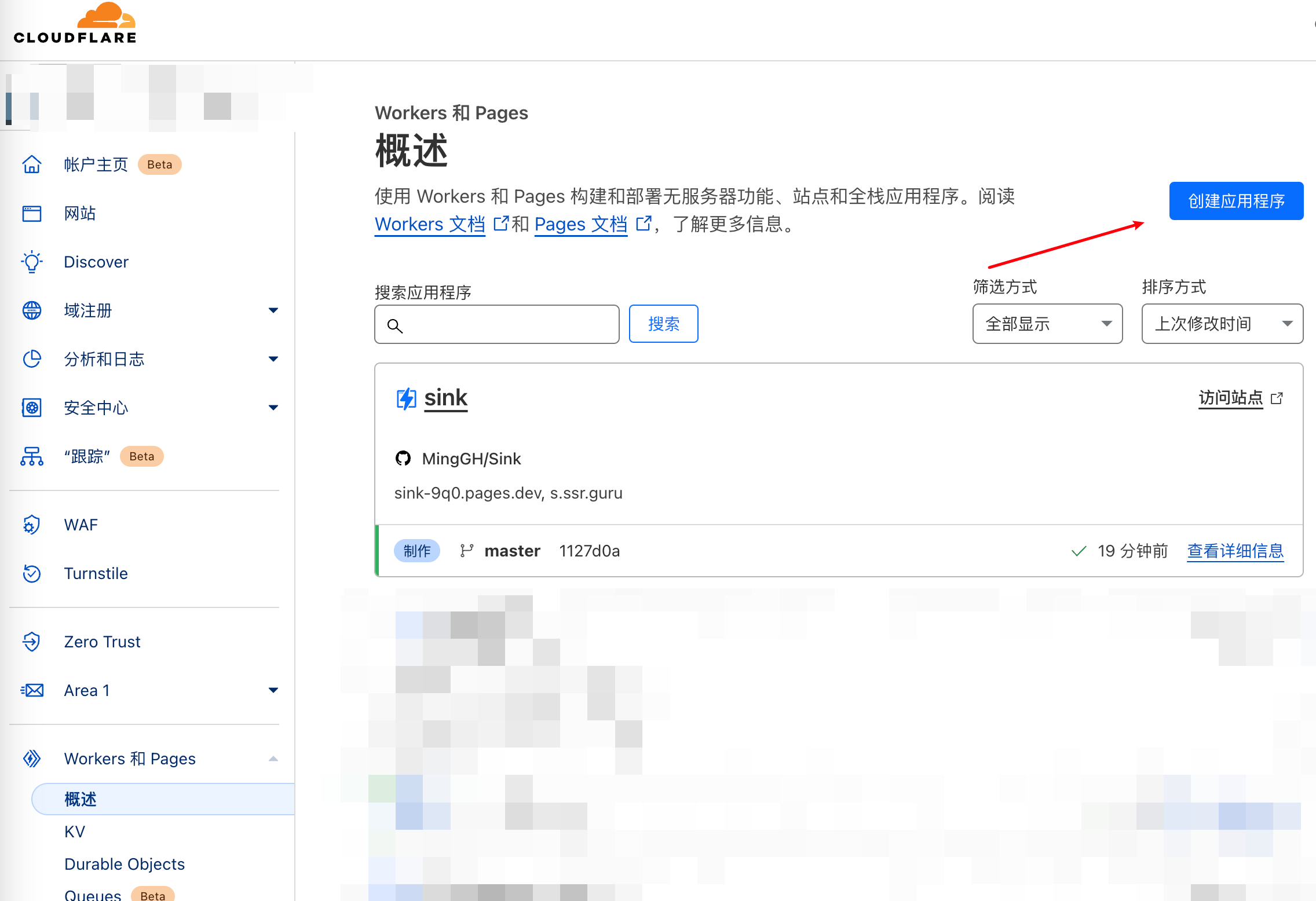This screenshot has width=1316, height=901.
Task: Click the external link icon after Pages 文档
Action: point(644,224)
